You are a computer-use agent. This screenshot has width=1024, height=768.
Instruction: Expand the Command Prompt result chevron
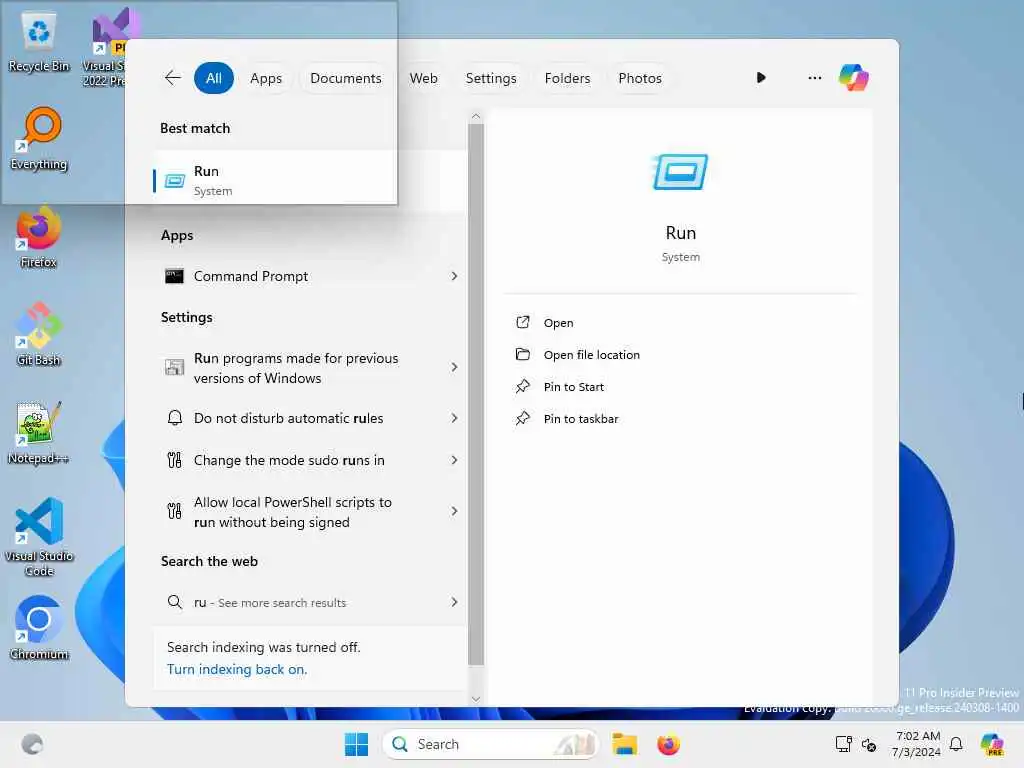pyautogui.click(x=454, y=276)
